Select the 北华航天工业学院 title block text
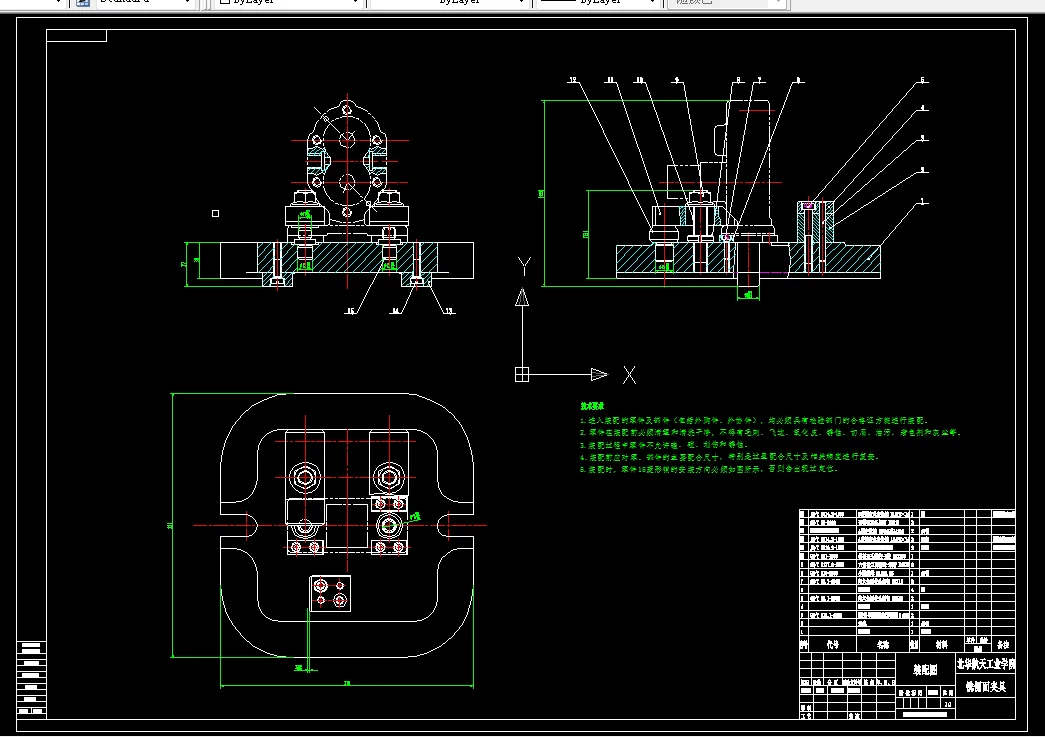 (986, 664)
